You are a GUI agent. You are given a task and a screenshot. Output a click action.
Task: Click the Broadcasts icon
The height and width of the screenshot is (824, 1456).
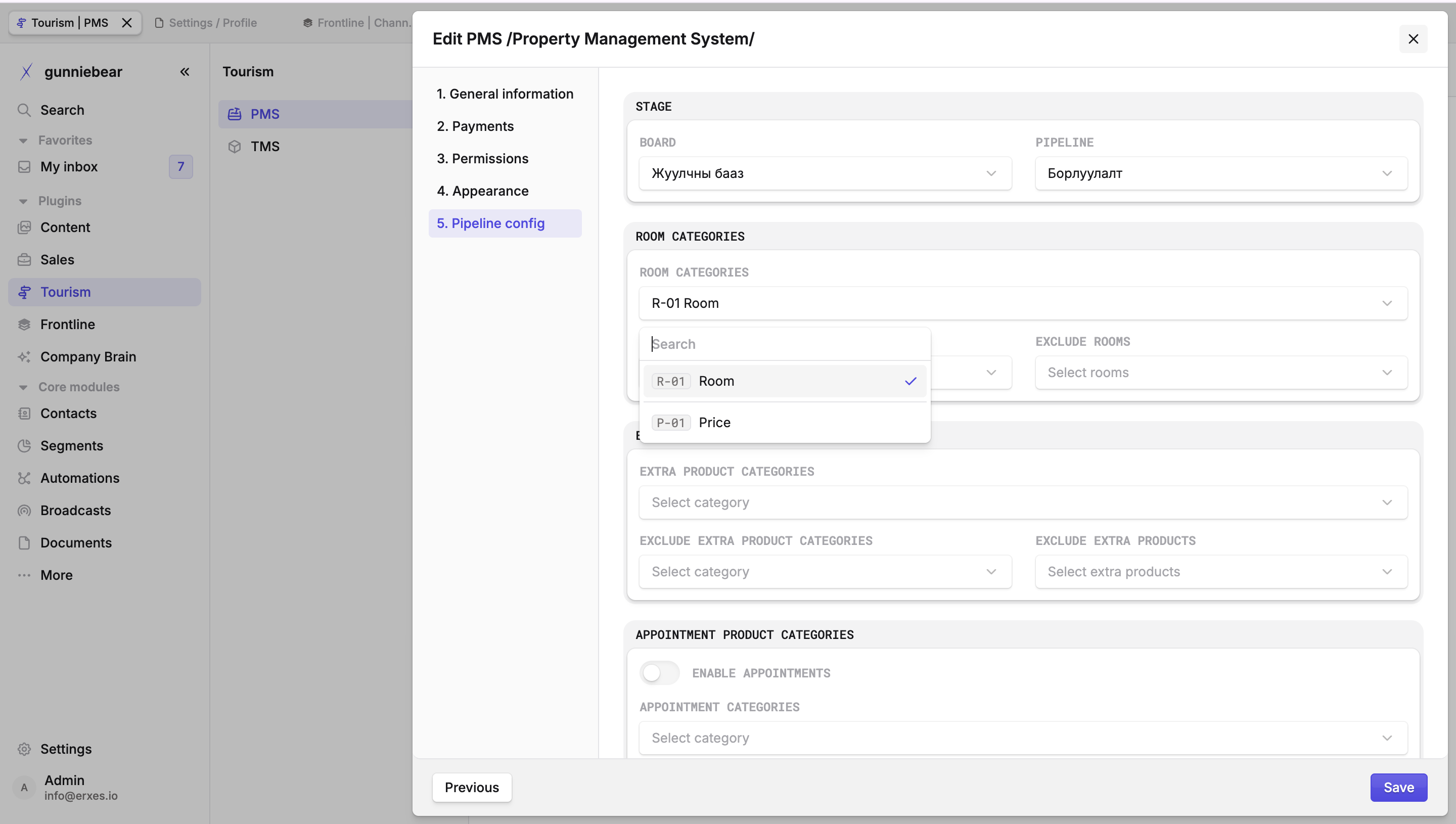pyautogui.click(x=24, y=511)
